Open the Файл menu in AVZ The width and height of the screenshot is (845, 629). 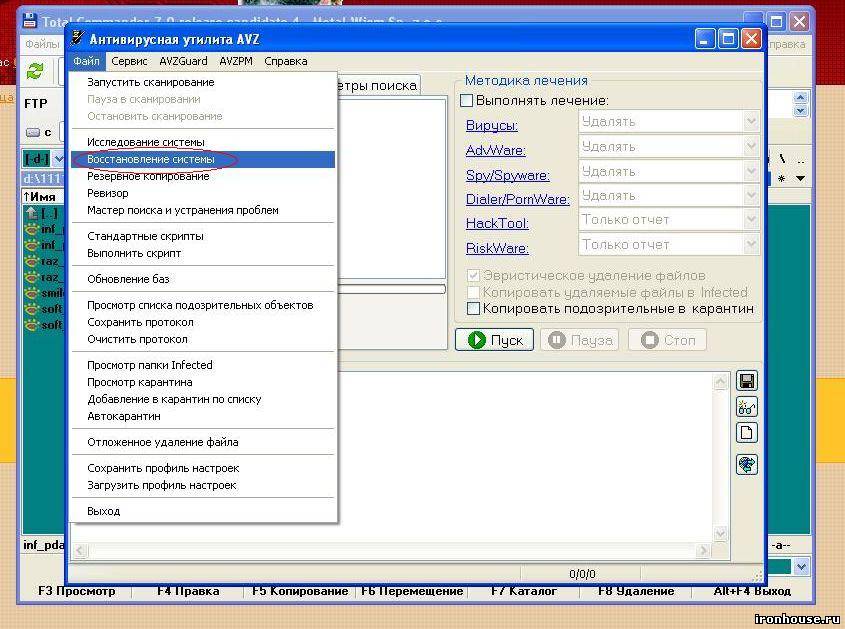click(86, 61)
